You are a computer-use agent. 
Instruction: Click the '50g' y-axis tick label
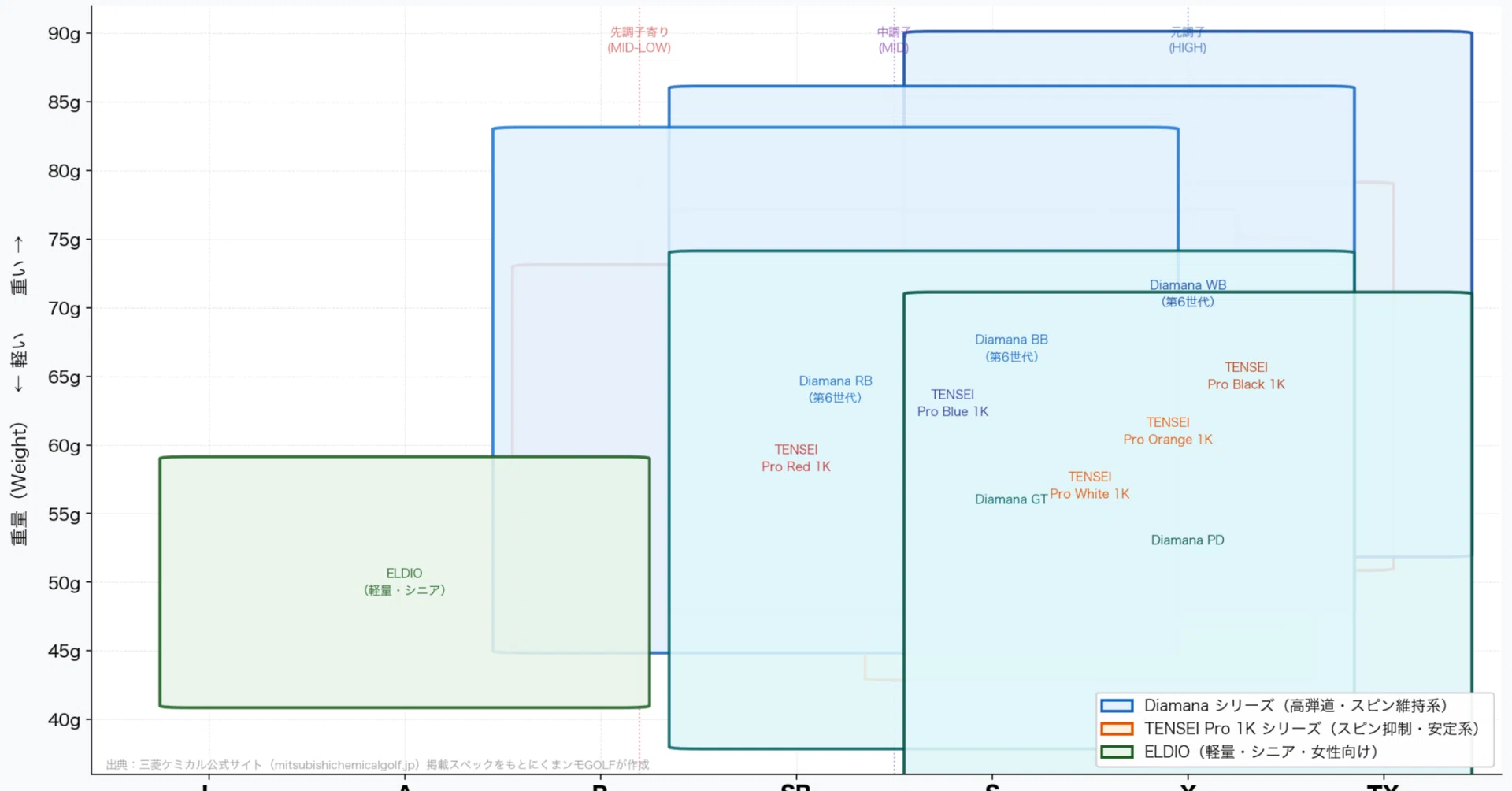pyautogui.click(x=65, y=583)
